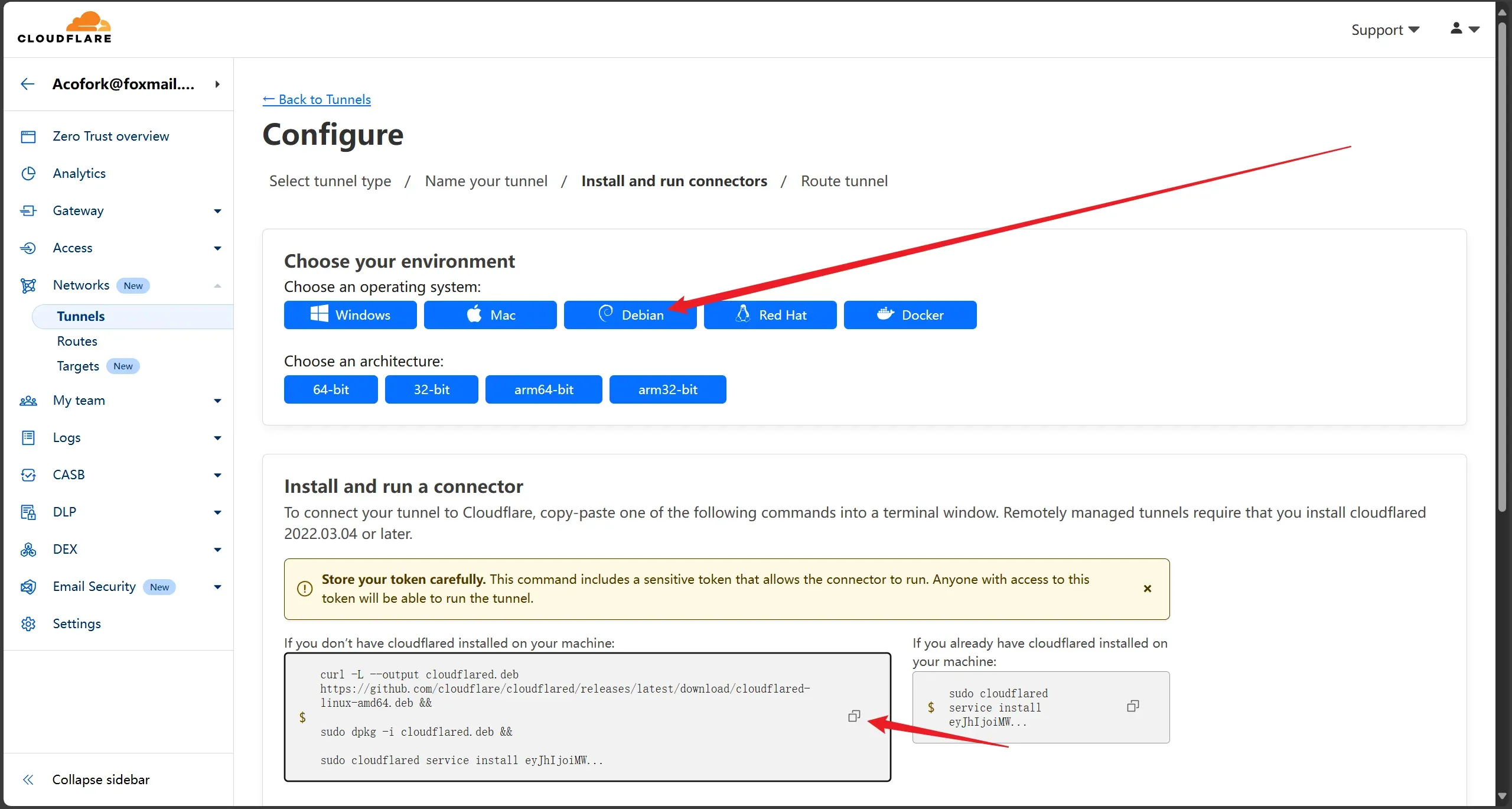This screenshot has height=809, width=1512.
Task: Click the Zero Trust overview icon
Action: (x=28, y=137)
